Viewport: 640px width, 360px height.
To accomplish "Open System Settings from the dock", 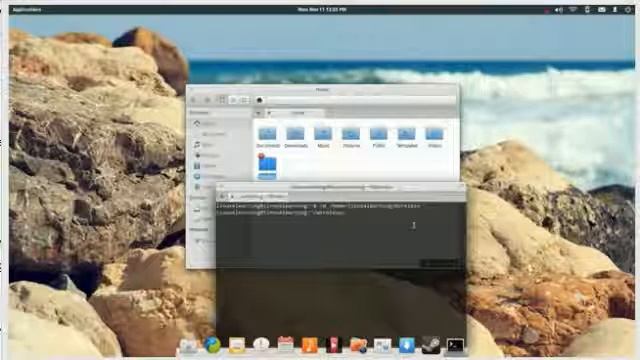I will pos(382,345).
